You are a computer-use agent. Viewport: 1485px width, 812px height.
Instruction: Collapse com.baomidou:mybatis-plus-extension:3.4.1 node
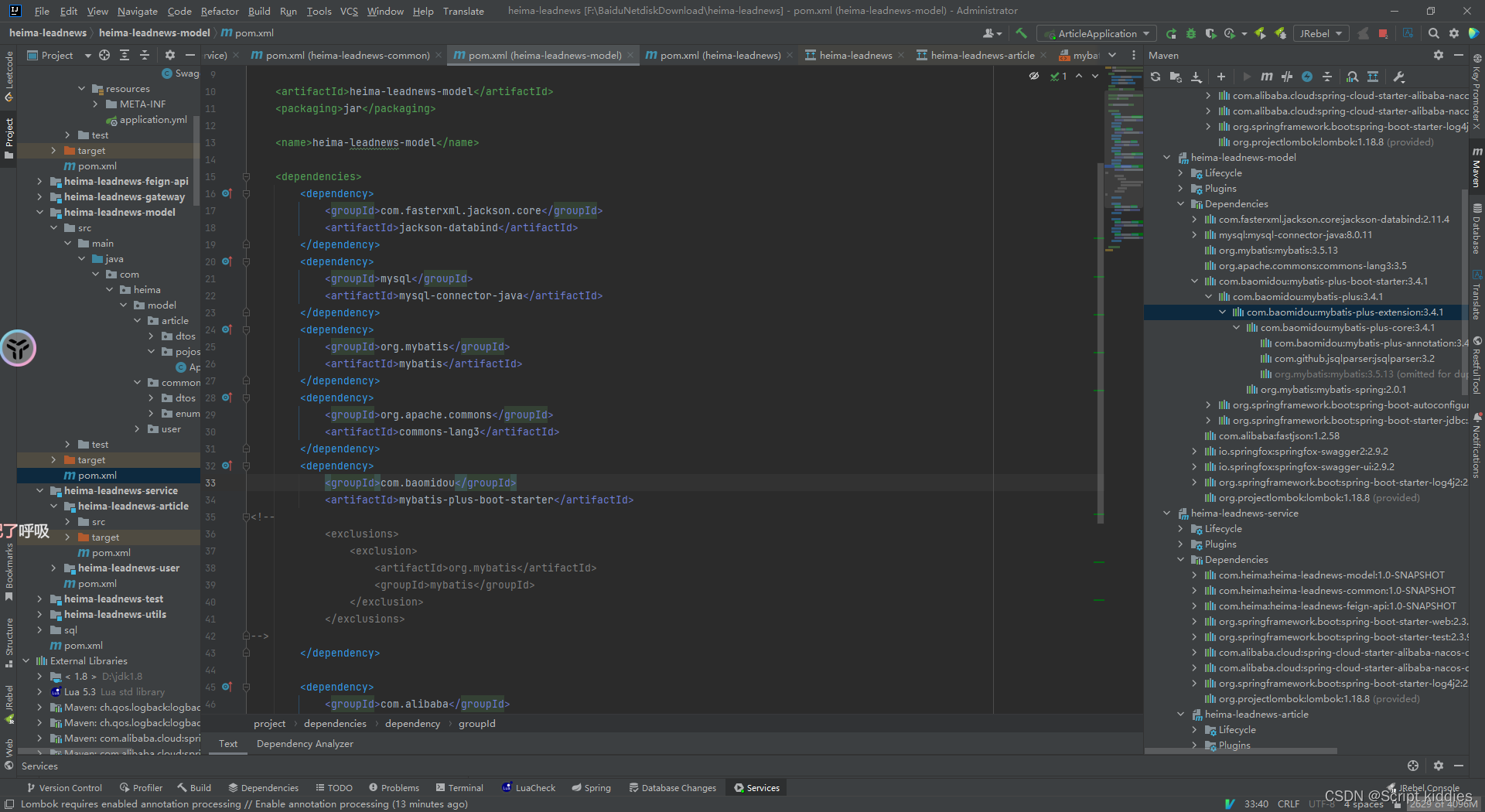(x=1223, y=312)
